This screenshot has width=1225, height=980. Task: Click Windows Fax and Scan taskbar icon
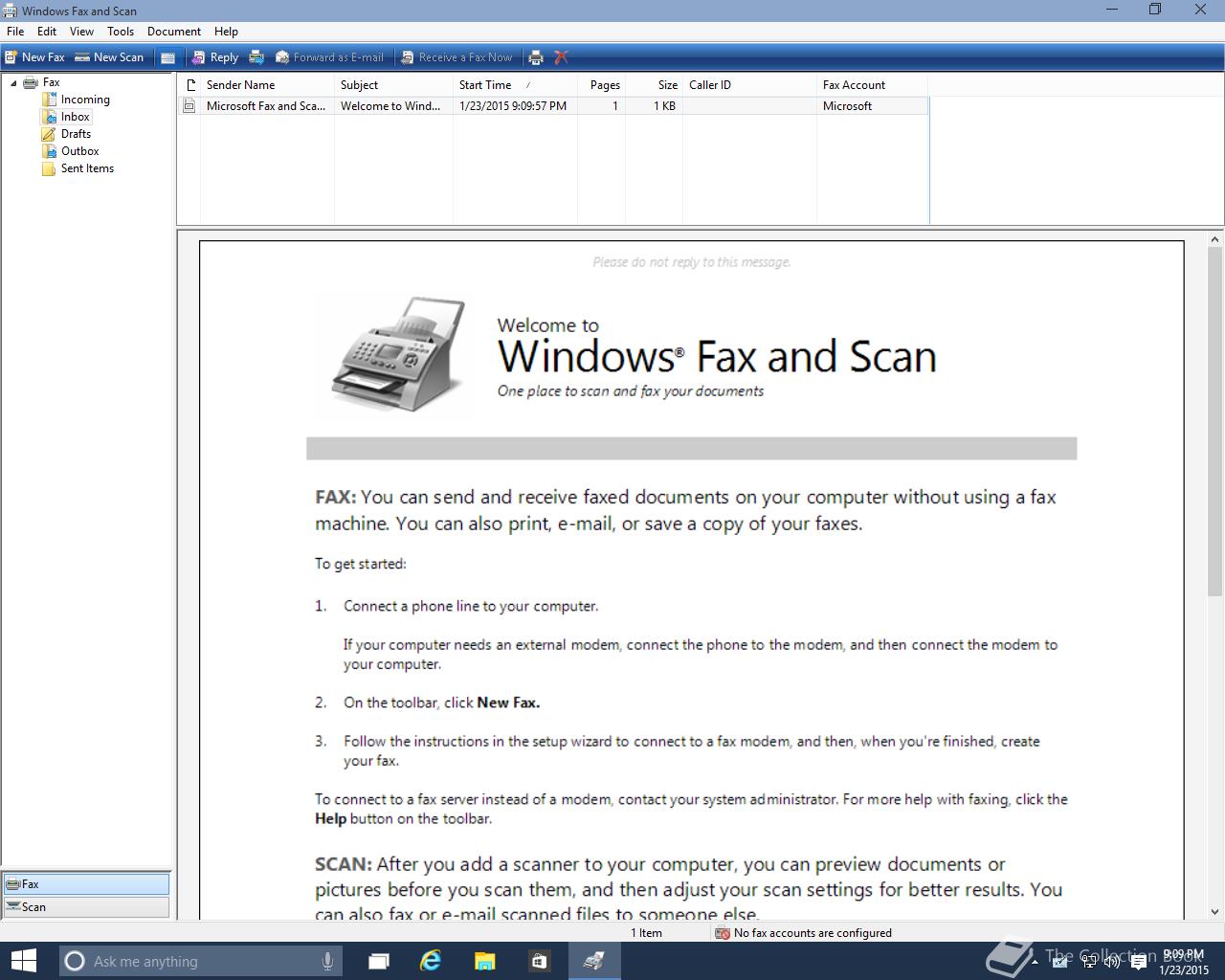coord(594,961)
